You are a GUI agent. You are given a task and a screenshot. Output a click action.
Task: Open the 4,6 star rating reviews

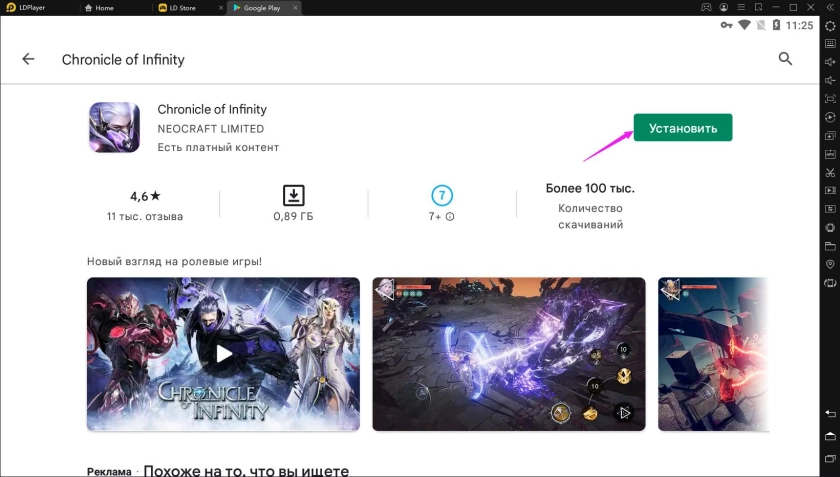[145, 196]
